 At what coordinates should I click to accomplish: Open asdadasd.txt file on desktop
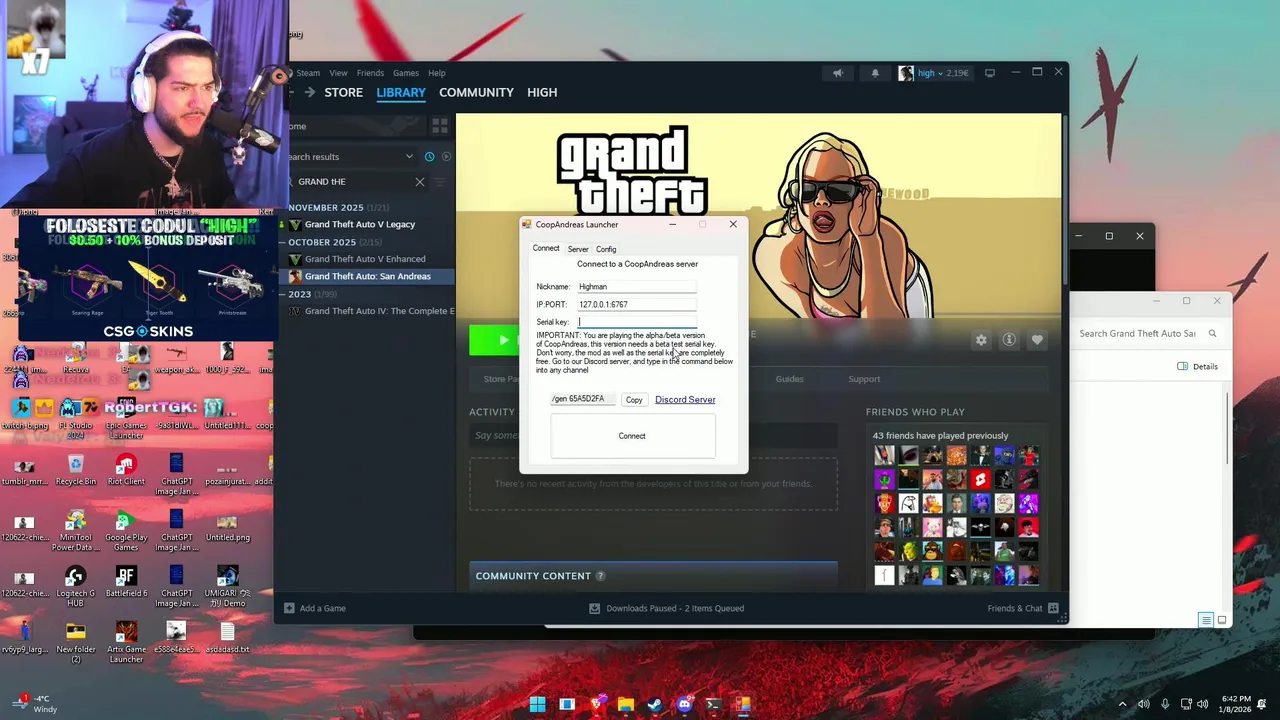point(227,638)
